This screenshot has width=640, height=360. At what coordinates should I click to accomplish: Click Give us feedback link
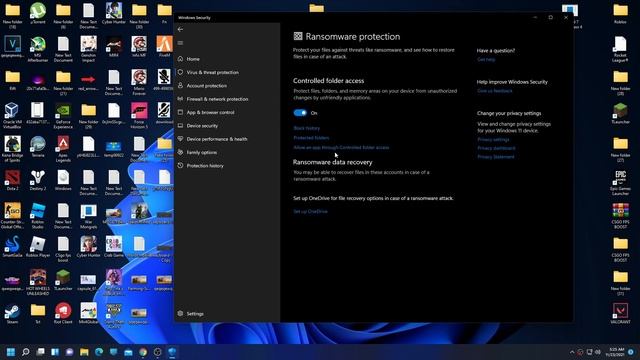495,91
